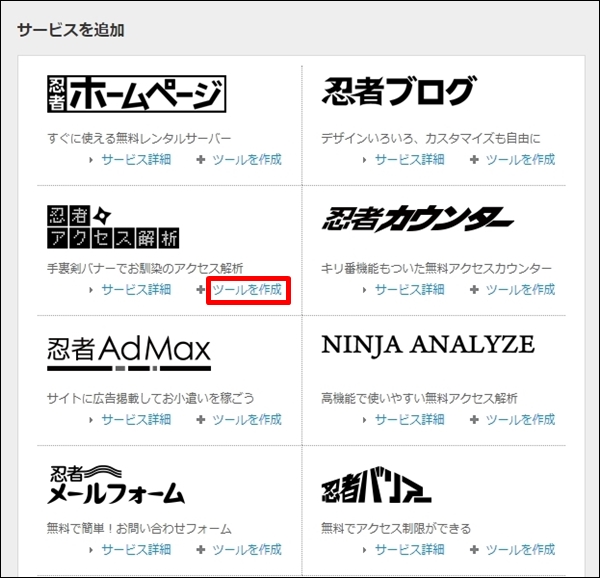Click ツールを作成 for 忍者ブログ
This screenshot has width=600, height=578.
[520, 160]
